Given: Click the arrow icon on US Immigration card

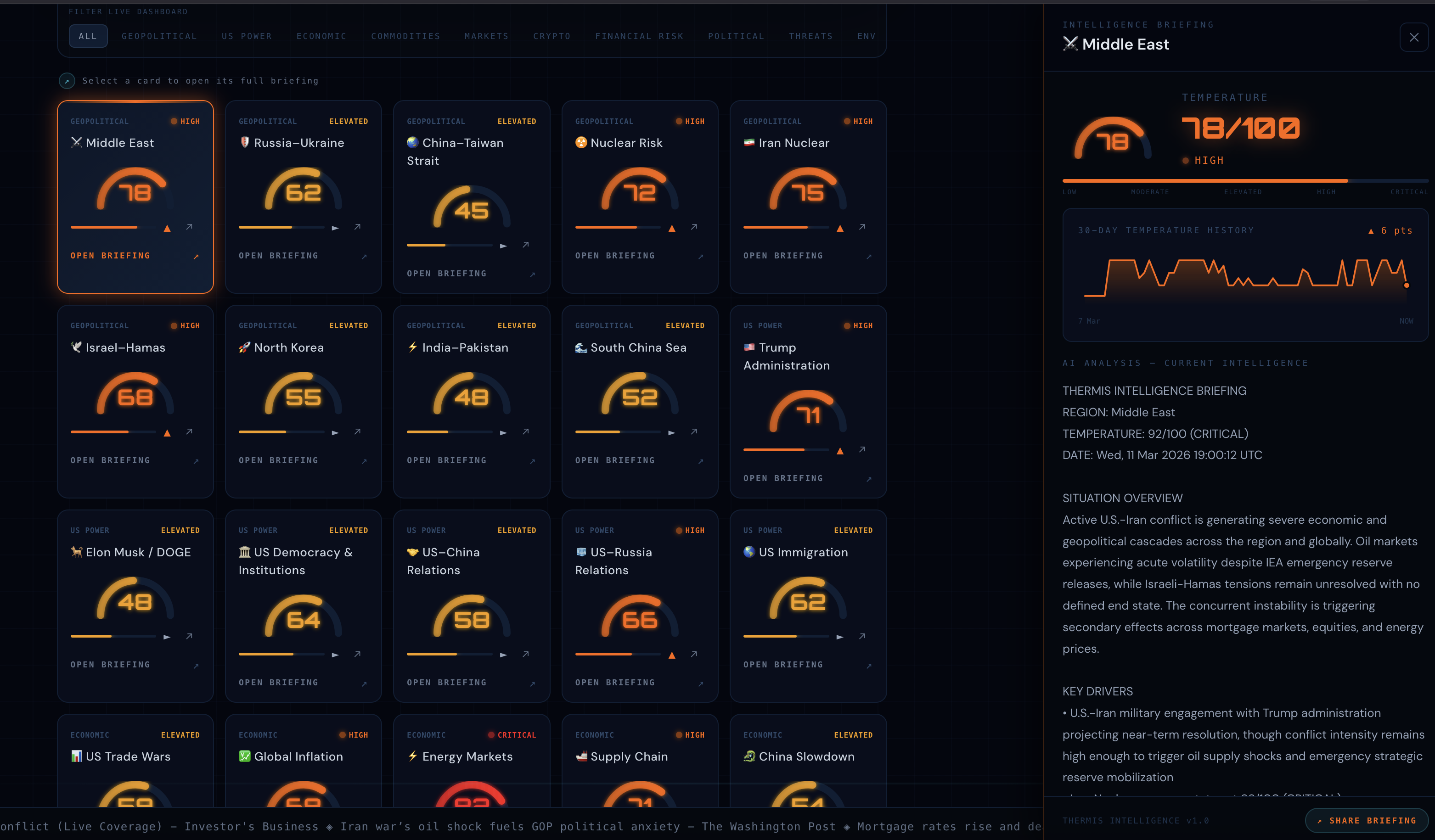Looking at the screenshot, I should pyautogui.click(x=861, y=636).
